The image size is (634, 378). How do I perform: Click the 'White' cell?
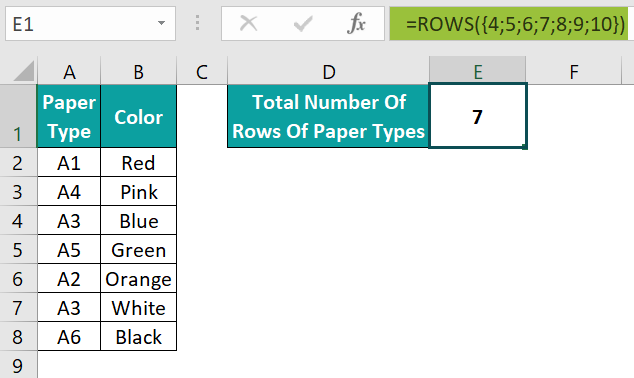pyautogui.click(x=139, y=307)
